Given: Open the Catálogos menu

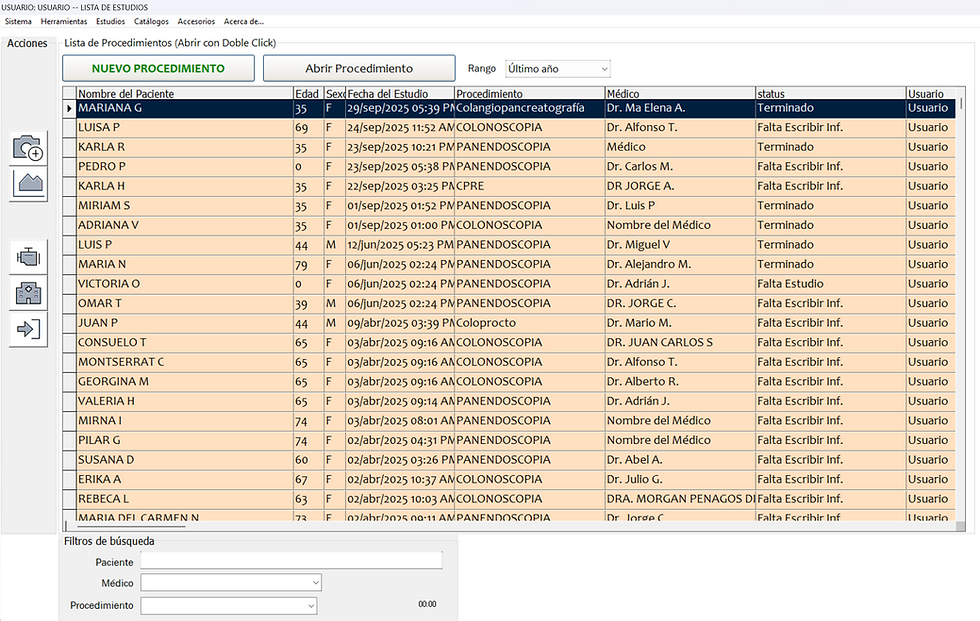Looking at the screenshot, I should click(x=151, y=21).
